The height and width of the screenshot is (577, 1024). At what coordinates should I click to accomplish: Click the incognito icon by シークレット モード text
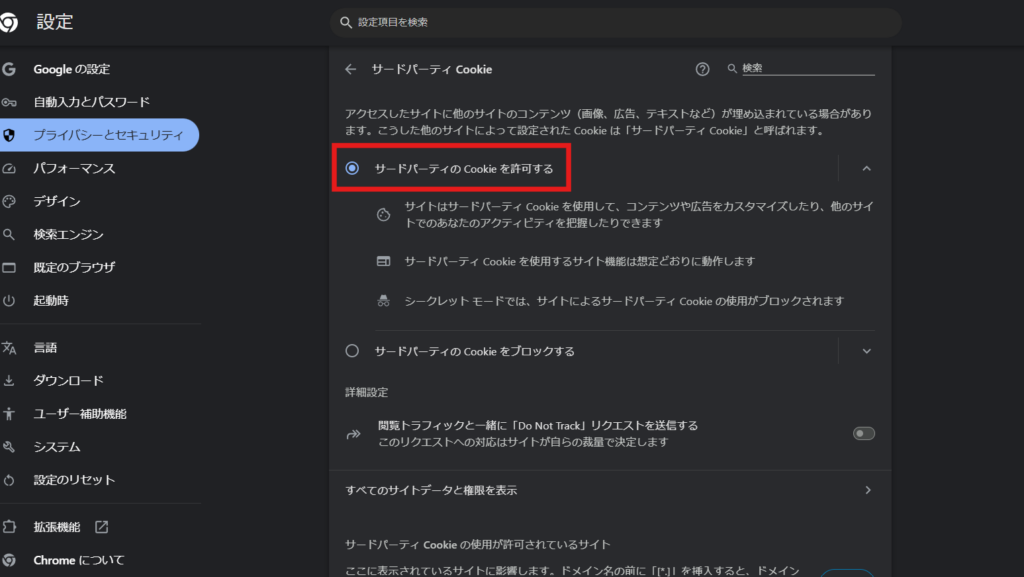point(383,301)
